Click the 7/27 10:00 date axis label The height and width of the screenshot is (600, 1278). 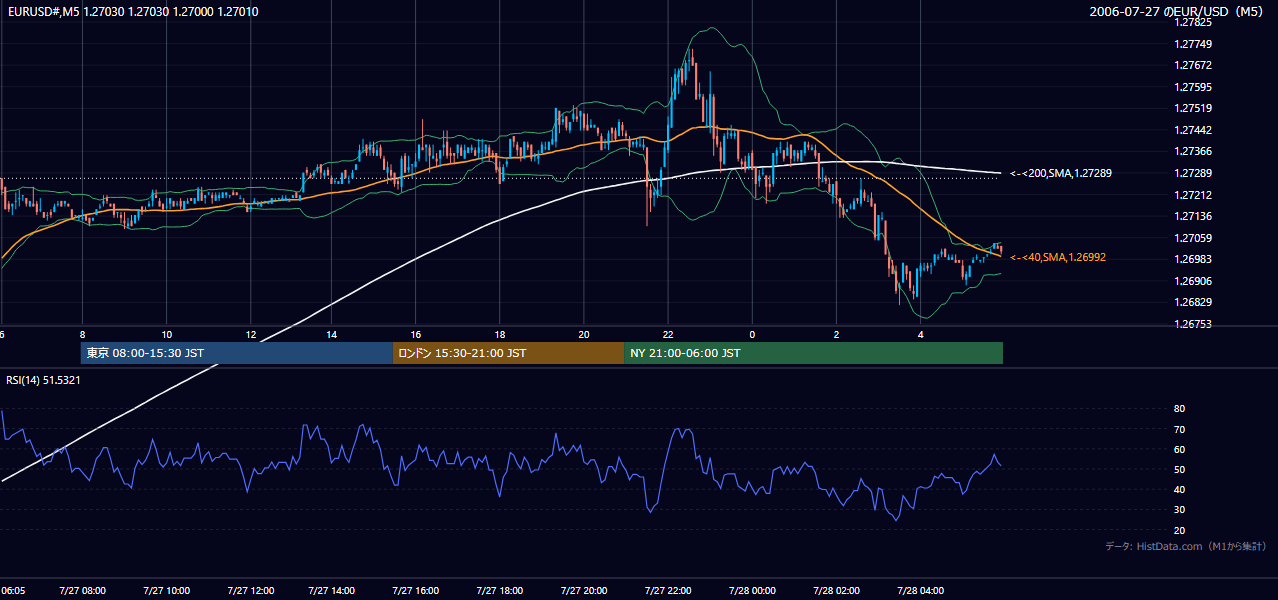point(167,591)
